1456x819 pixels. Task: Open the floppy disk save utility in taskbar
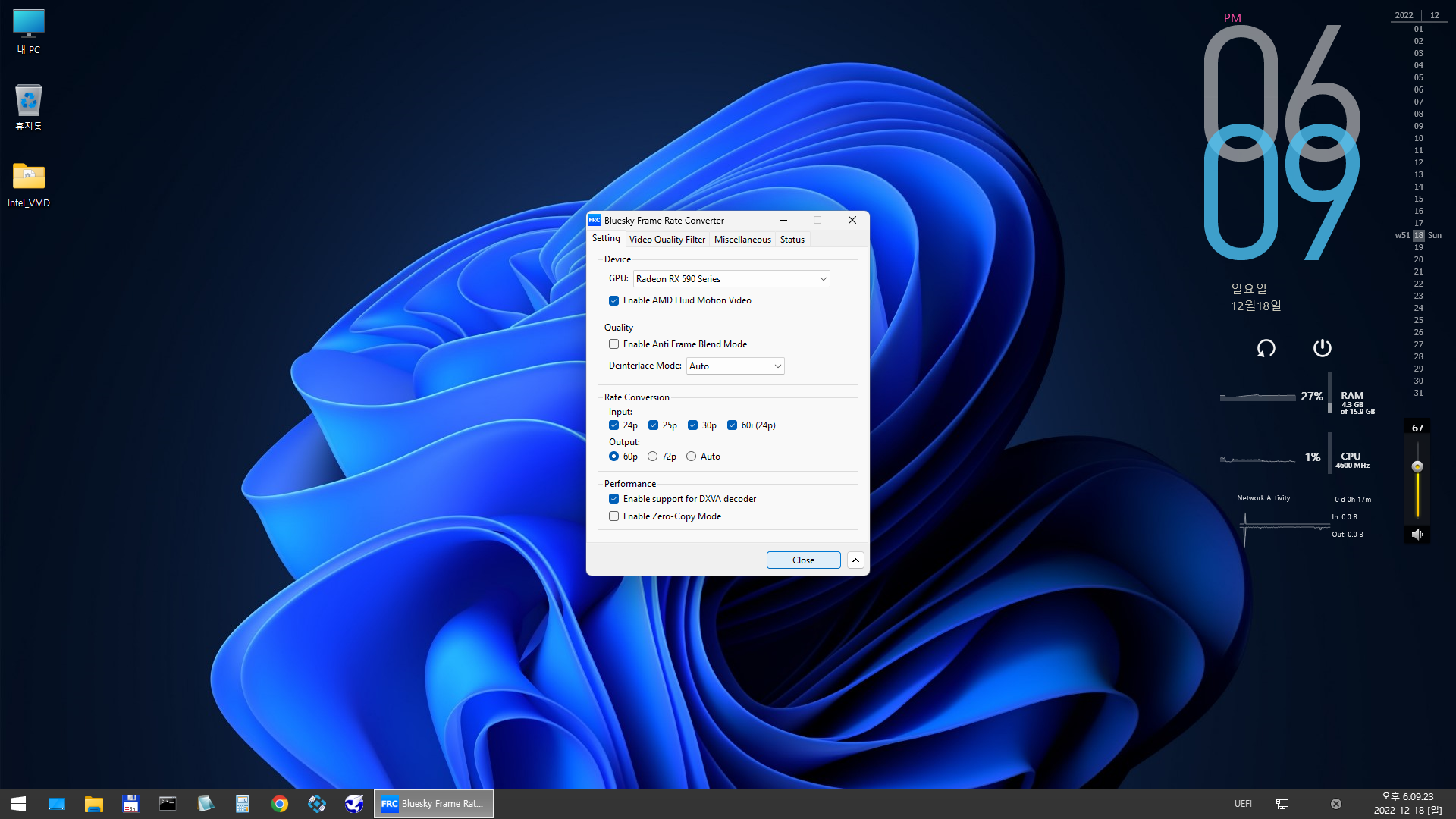click(x=130, y=804)
